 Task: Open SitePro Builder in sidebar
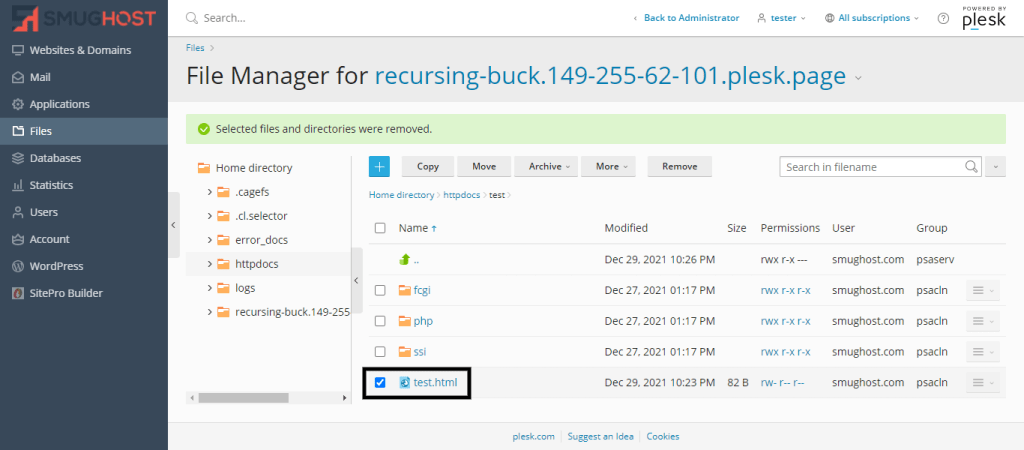coord(84,293)
